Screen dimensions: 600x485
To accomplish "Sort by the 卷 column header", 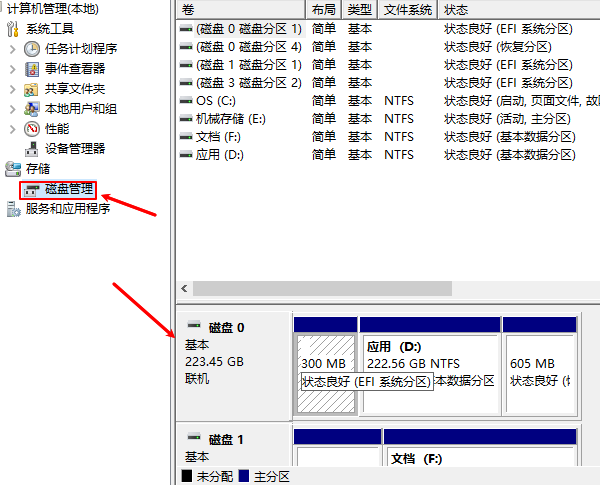I will (x=241, y=10).
